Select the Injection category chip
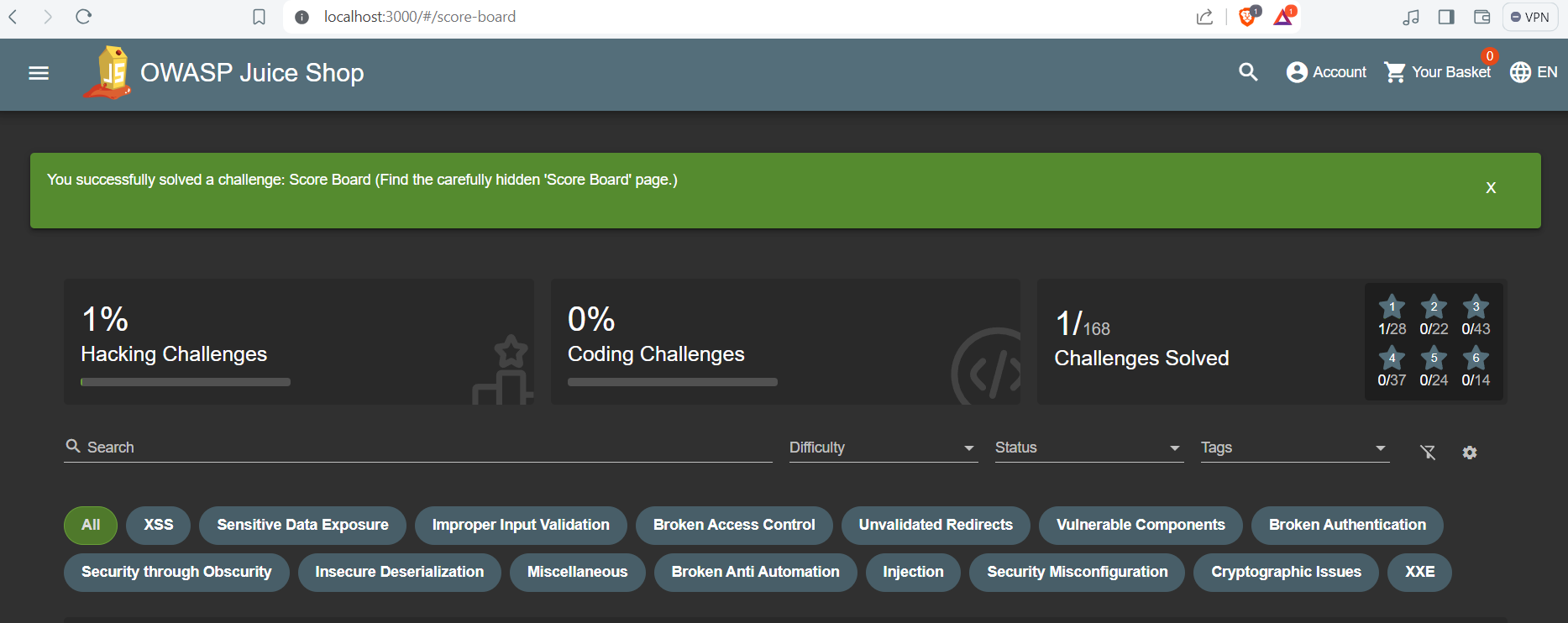The width and height of the screenshot is (1568, 623). (x=913, y=572)
